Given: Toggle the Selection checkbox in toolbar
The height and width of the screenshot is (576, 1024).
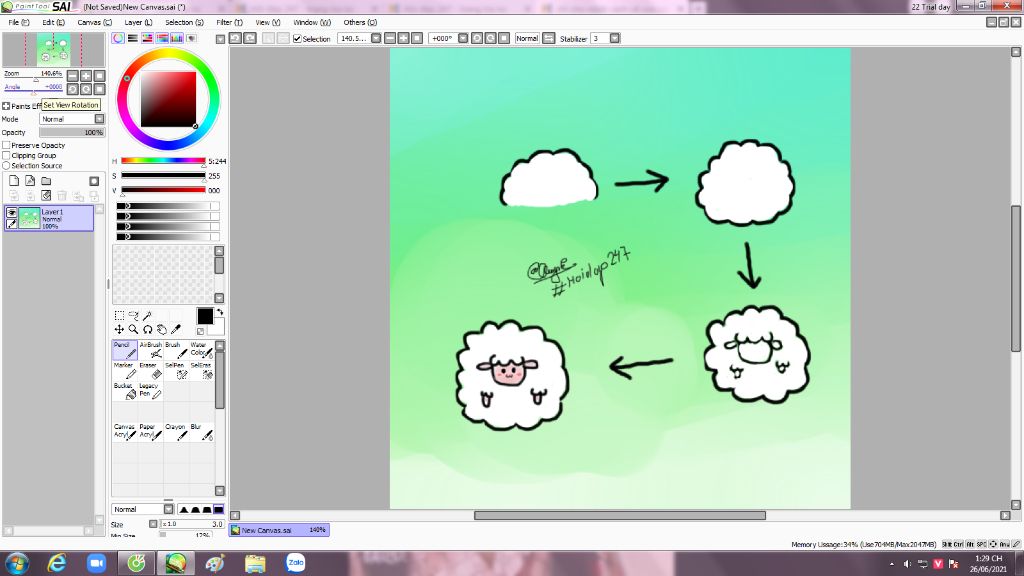Looking at the screenshot, I should [297, 39].
